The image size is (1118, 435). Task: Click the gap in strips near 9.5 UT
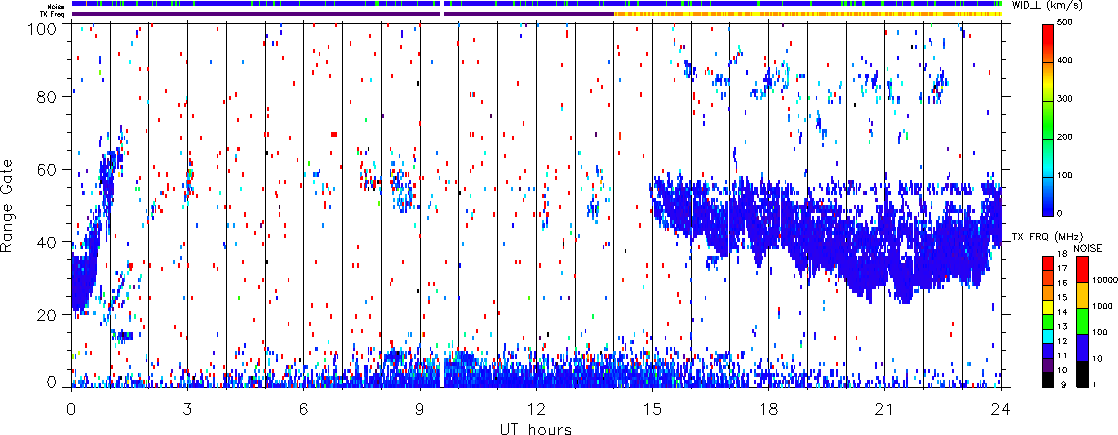[x=442, y=9]
